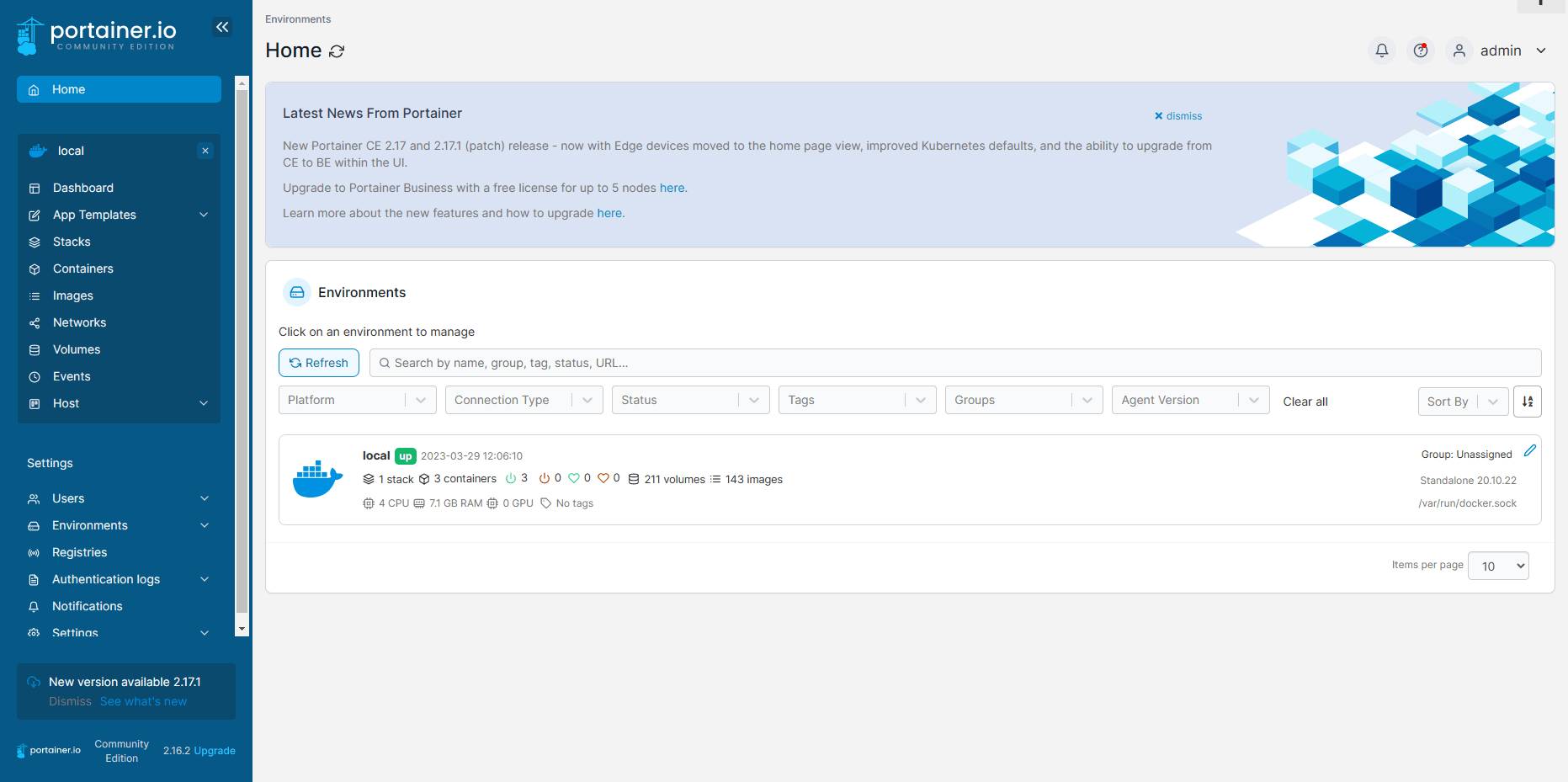Click the Refresh button
The height and width of the screenshot is (782, 1568).
point(318,362)
